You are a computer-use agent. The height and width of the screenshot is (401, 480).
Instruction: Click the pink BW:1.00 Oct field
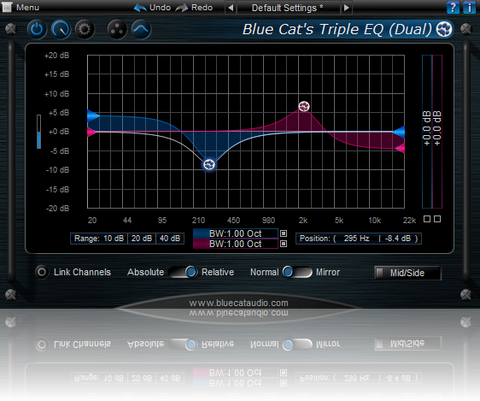pyautogui.click(x=235, y=244)
